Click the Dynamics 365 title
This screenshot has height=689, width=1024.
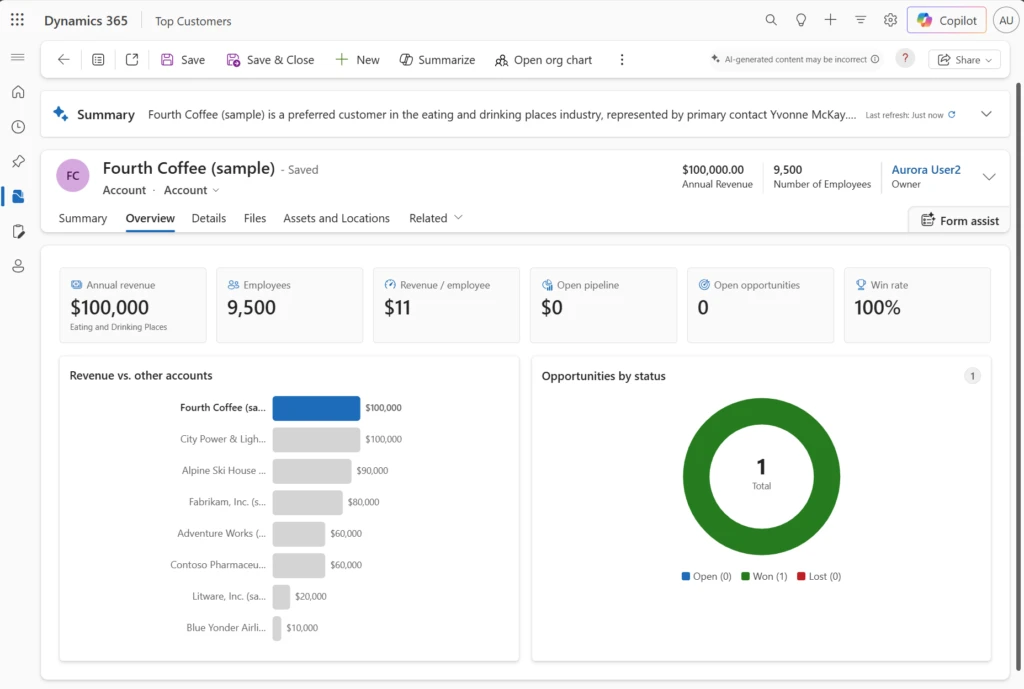pos(86,20)
